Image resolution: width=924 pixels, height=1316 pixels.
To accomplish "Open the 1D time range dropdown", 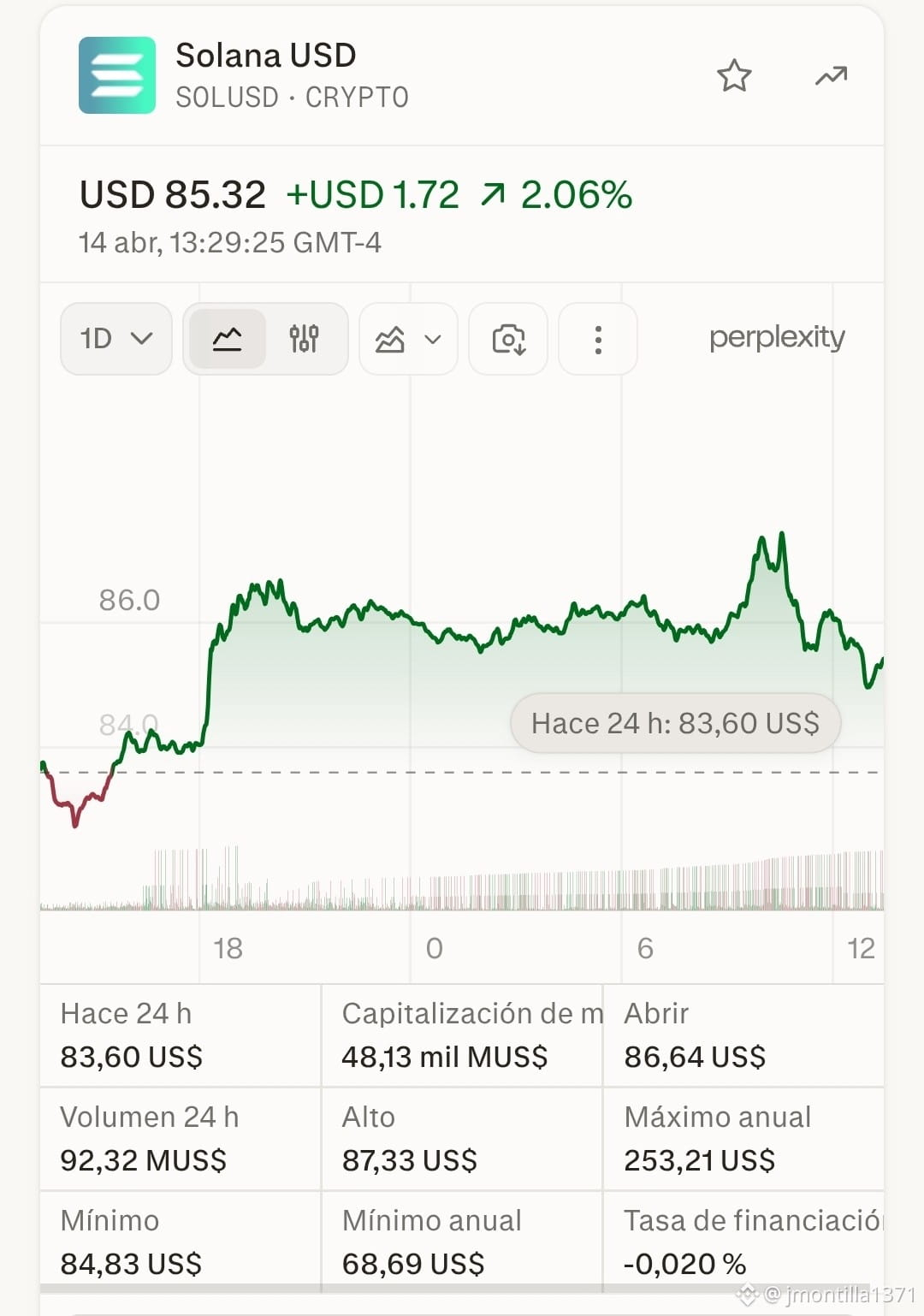I will coord(116,339).
